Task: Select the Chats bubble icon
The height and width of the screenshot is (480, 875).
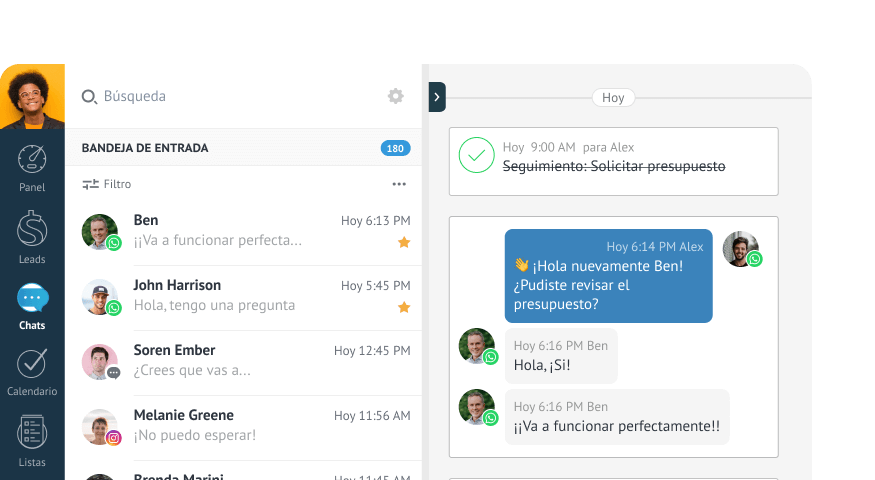Action: [x=32, y=298]
